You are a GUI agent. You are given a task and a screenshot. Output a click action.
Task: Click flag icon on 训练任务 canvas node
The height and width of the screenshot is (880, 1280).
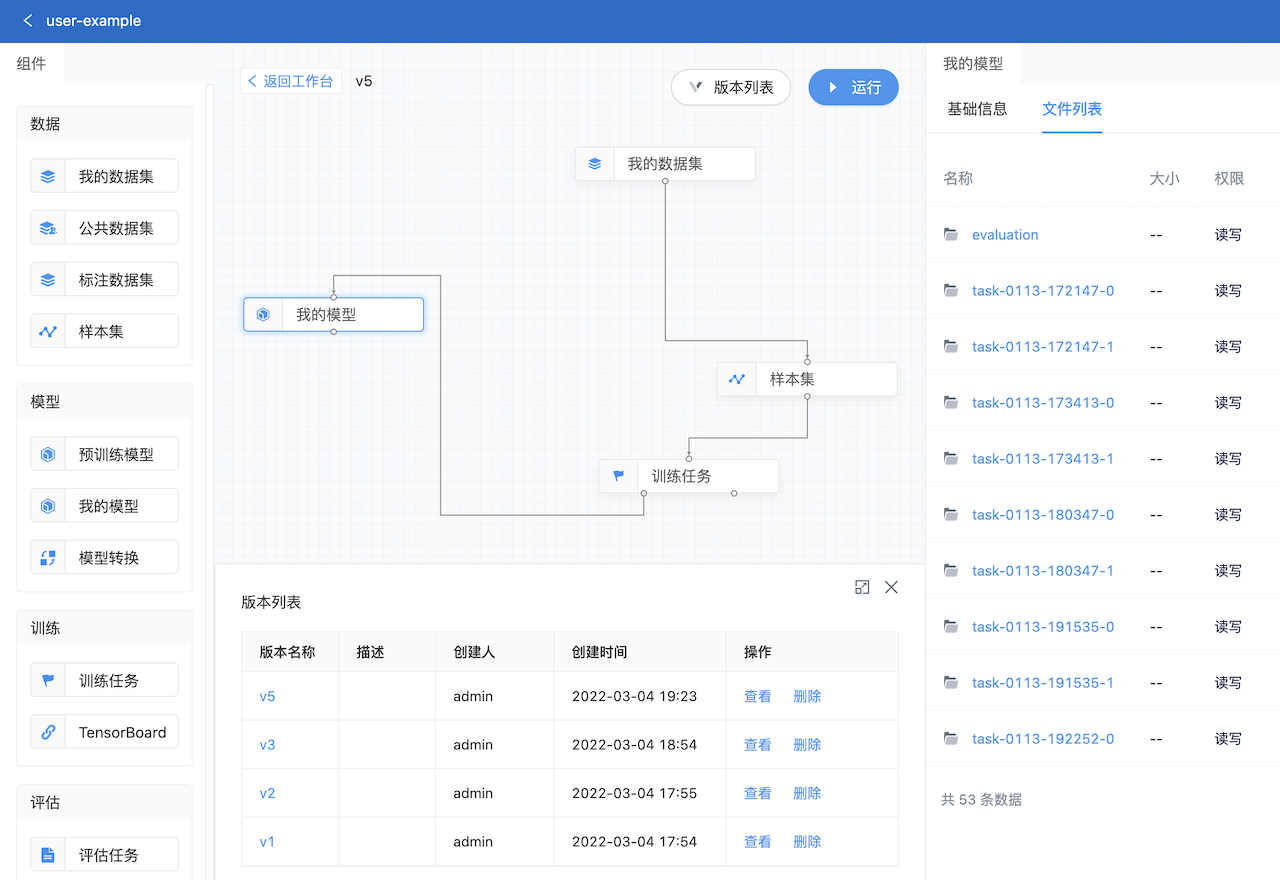click(619, 477)
